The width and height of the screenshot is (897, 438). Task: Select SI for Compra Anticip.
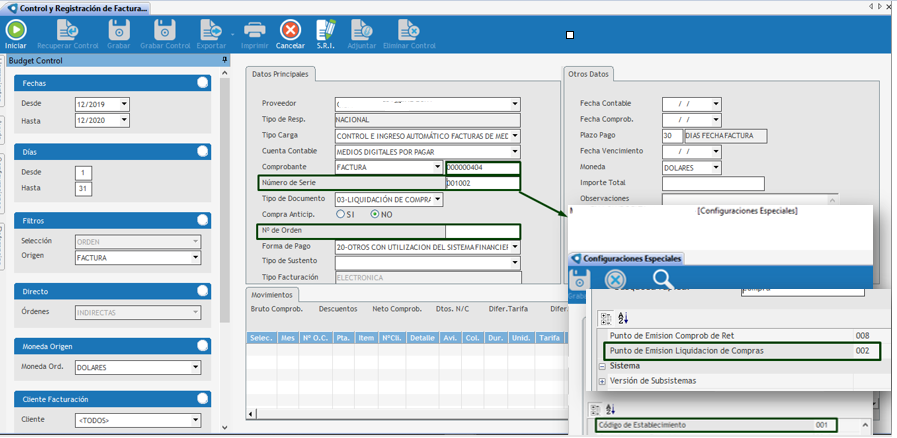pos(341,214)
